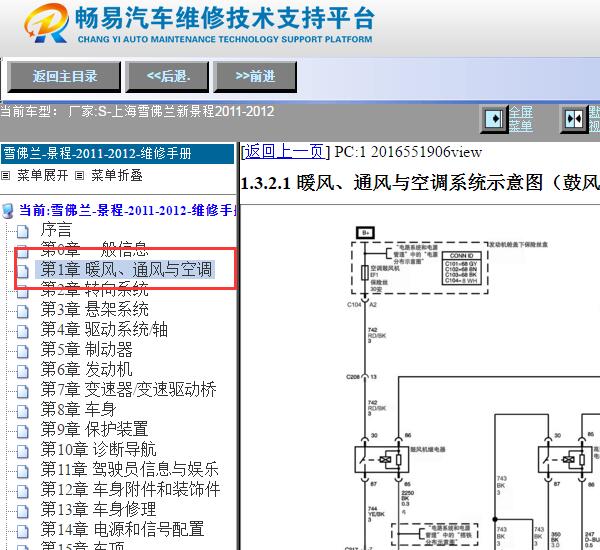600x550 pixels.
Task: Go back with the <<后退 button
Action: click(x=167, y=77)
